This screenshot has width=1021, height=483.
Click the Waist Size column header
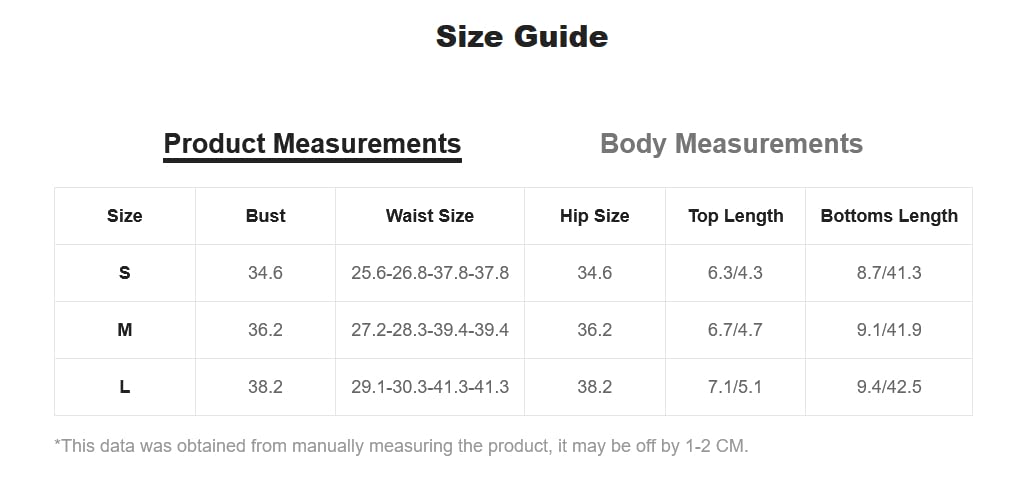430,216
